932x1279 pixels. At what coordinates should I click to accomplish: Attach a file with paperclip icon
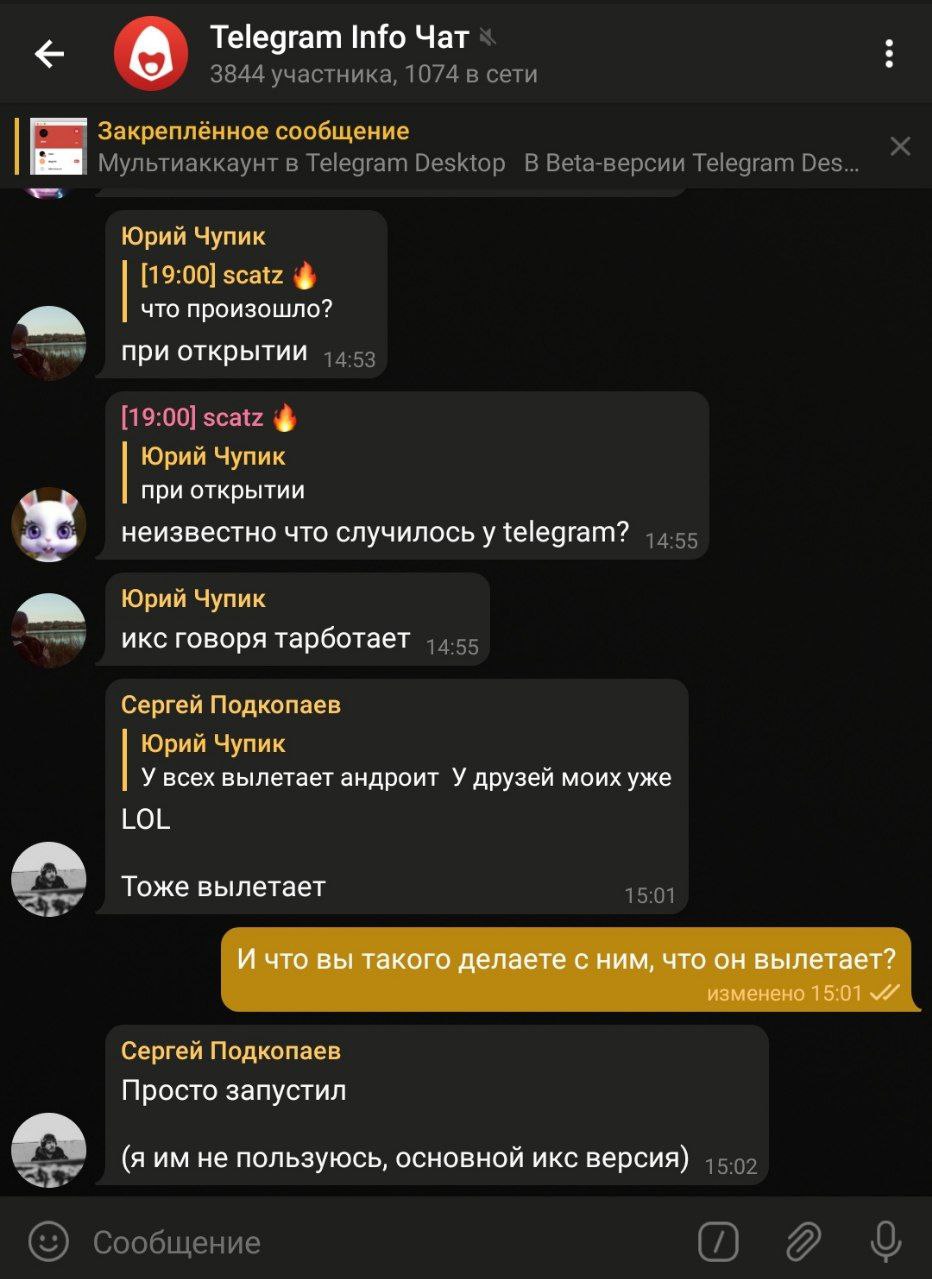(x=803, y=1242)
